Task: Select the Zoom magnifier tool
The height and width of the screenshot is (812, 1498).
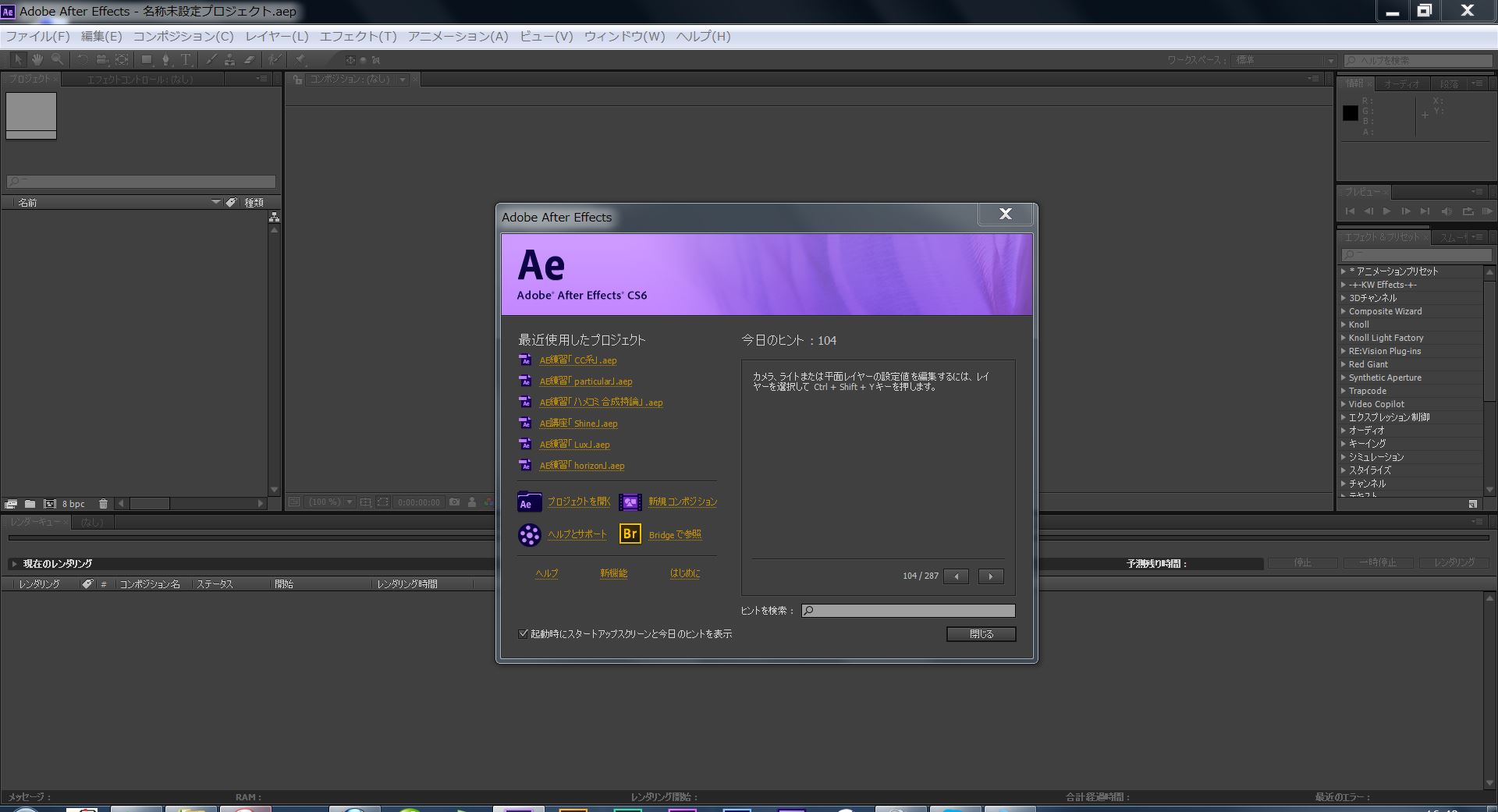Action: point(57,59)
